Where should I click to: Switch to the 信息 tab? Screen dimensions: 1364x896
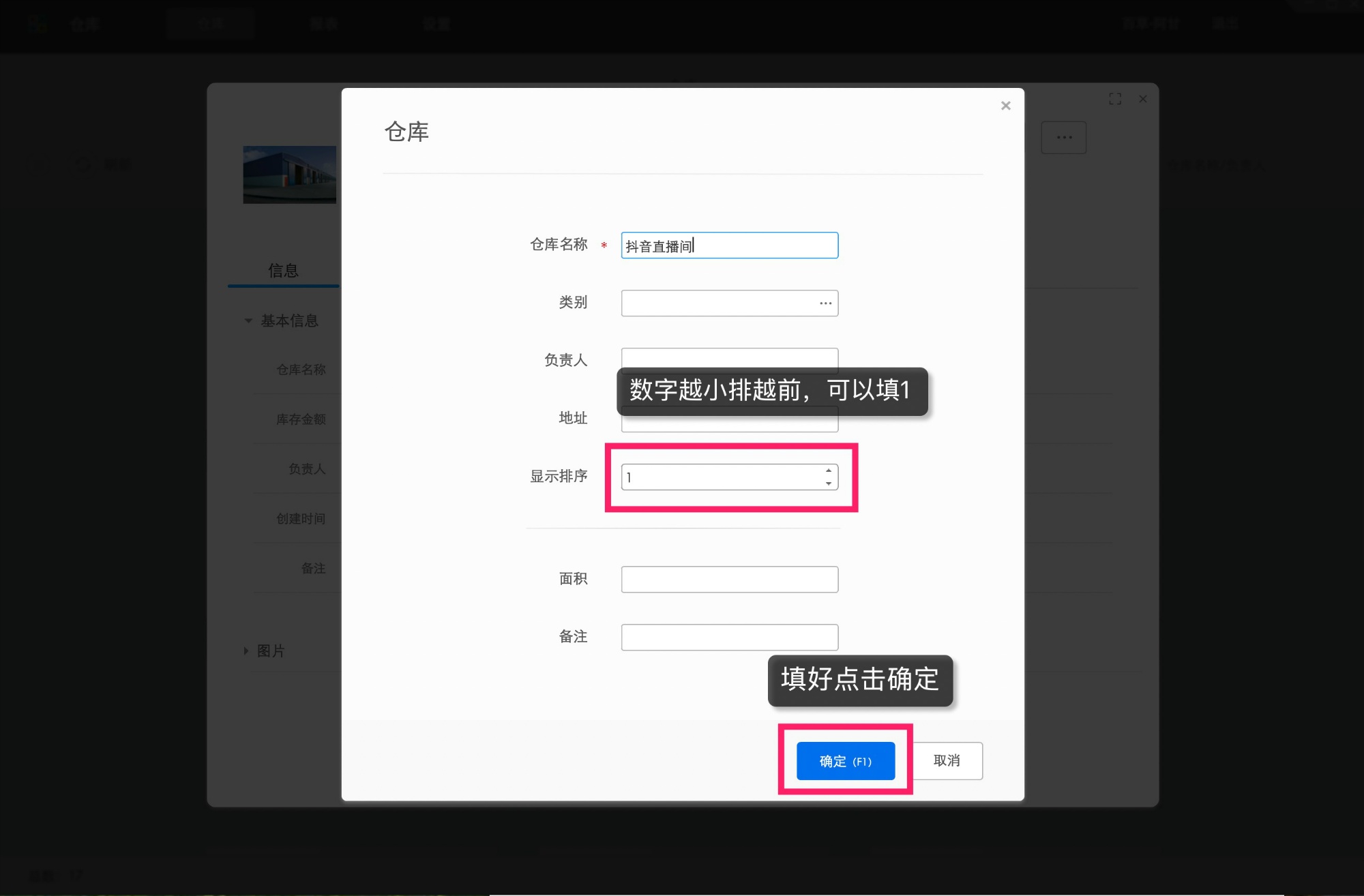[x=283, y=270]
